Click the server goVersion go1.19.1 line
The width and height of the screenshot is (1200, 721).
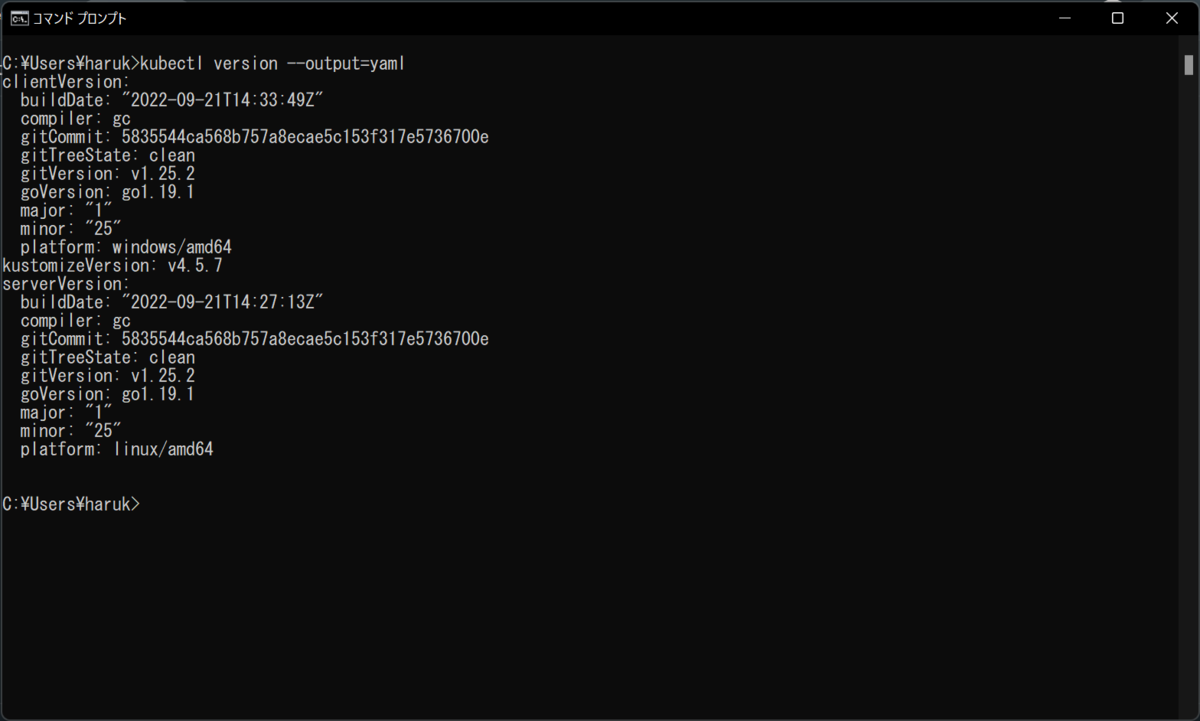pos(107,394)
